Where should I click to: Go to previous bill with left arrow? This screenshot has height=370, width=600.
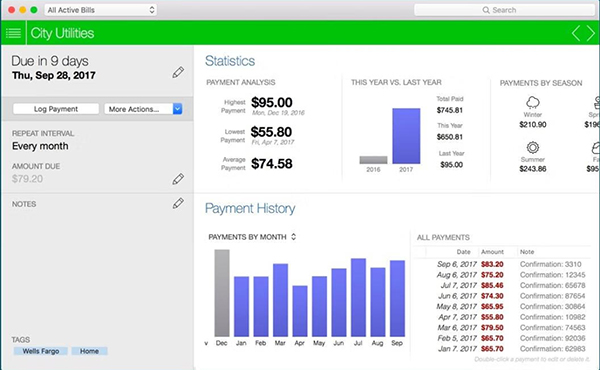576,33
